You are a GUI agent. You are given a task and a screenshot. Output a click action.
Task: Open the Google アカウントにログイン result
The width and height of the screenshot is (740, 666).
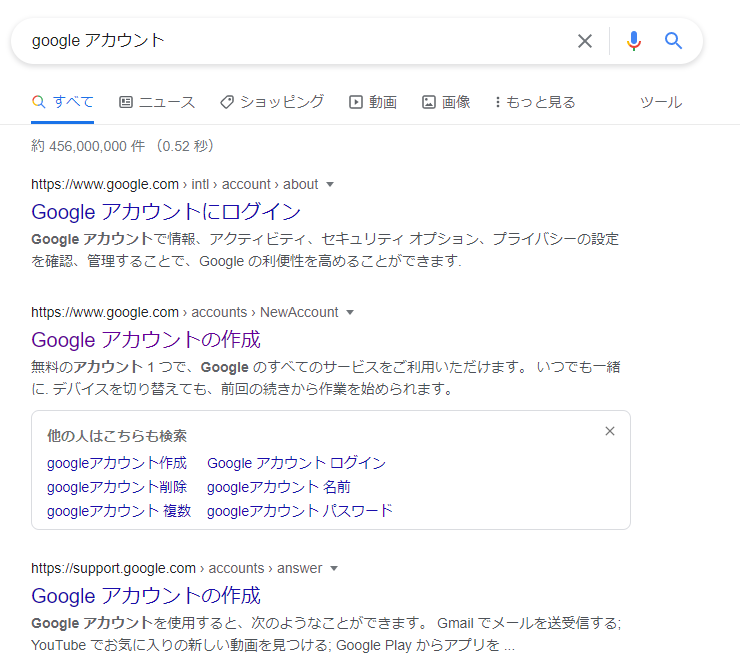click(166, 211)
